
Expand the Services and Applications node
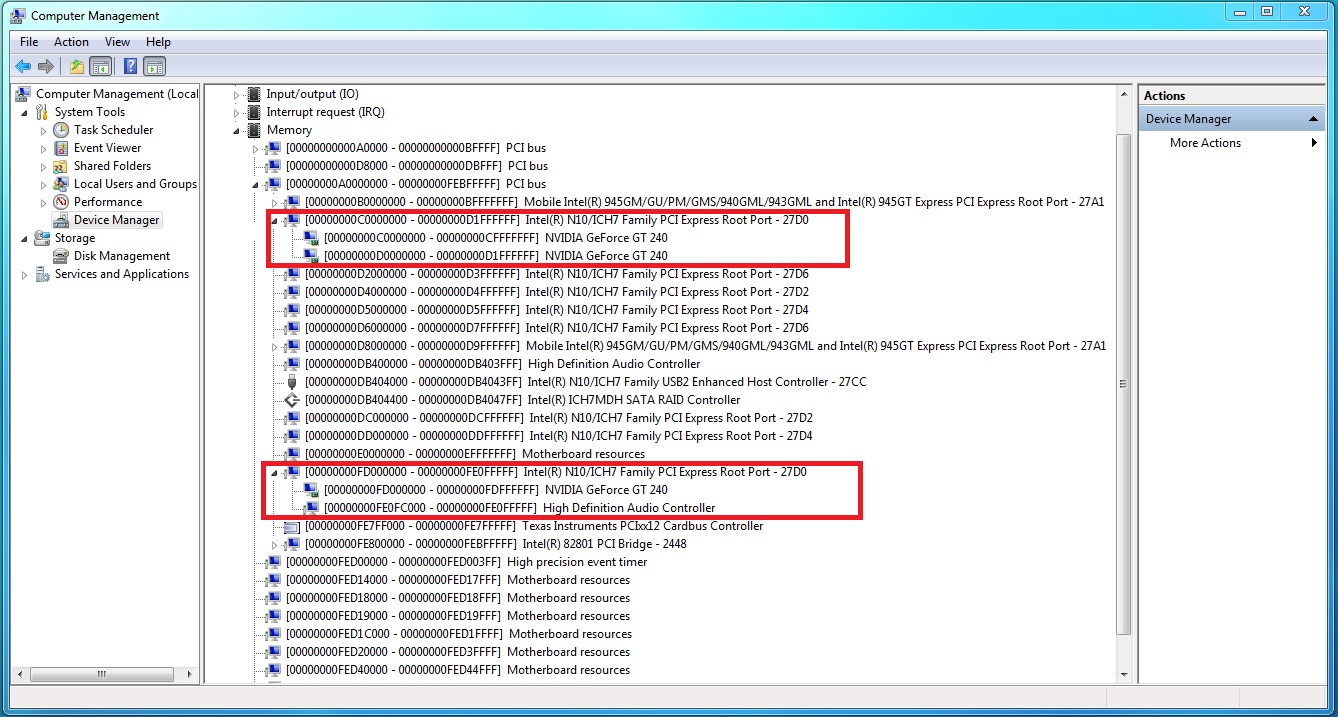point(24,274)
